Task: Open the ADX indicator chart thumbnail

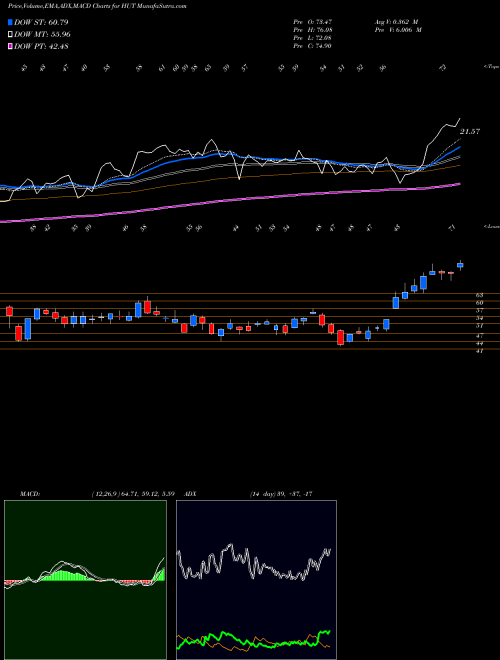Action: tap(256, 580)
